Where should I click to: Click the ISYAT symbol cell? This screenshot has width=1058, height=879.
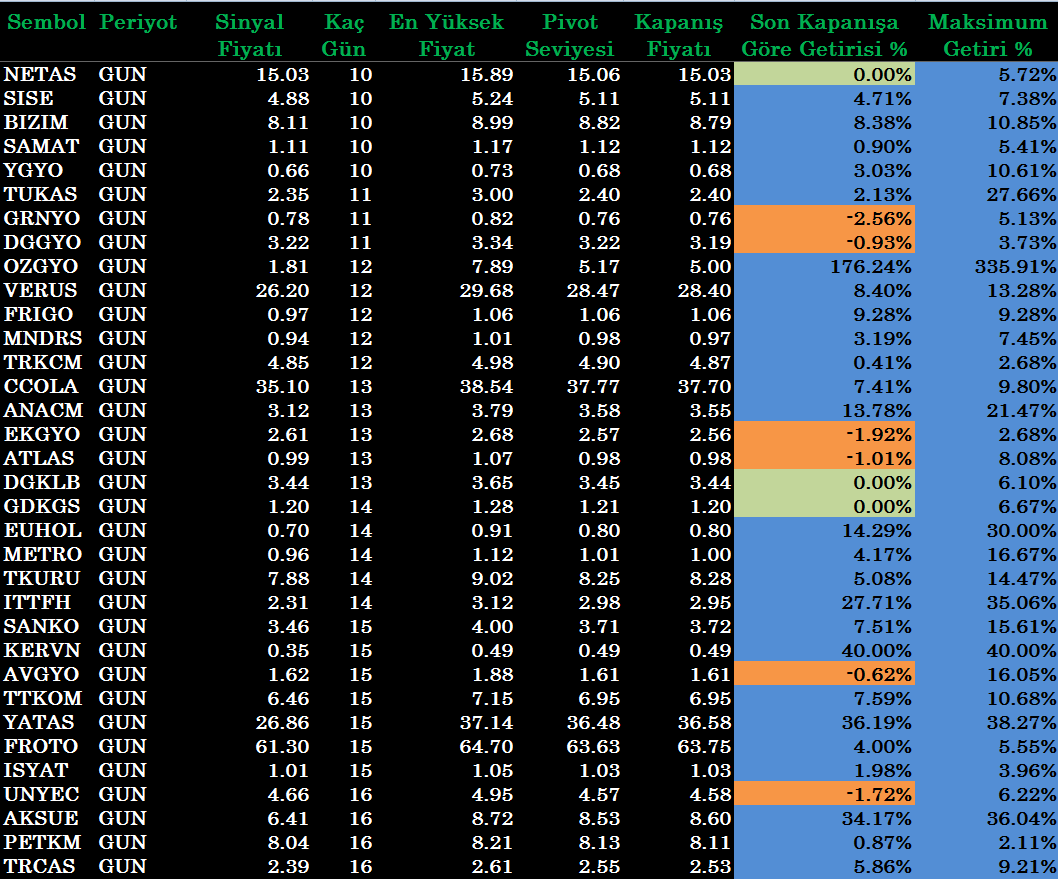[x=36, y=769]
